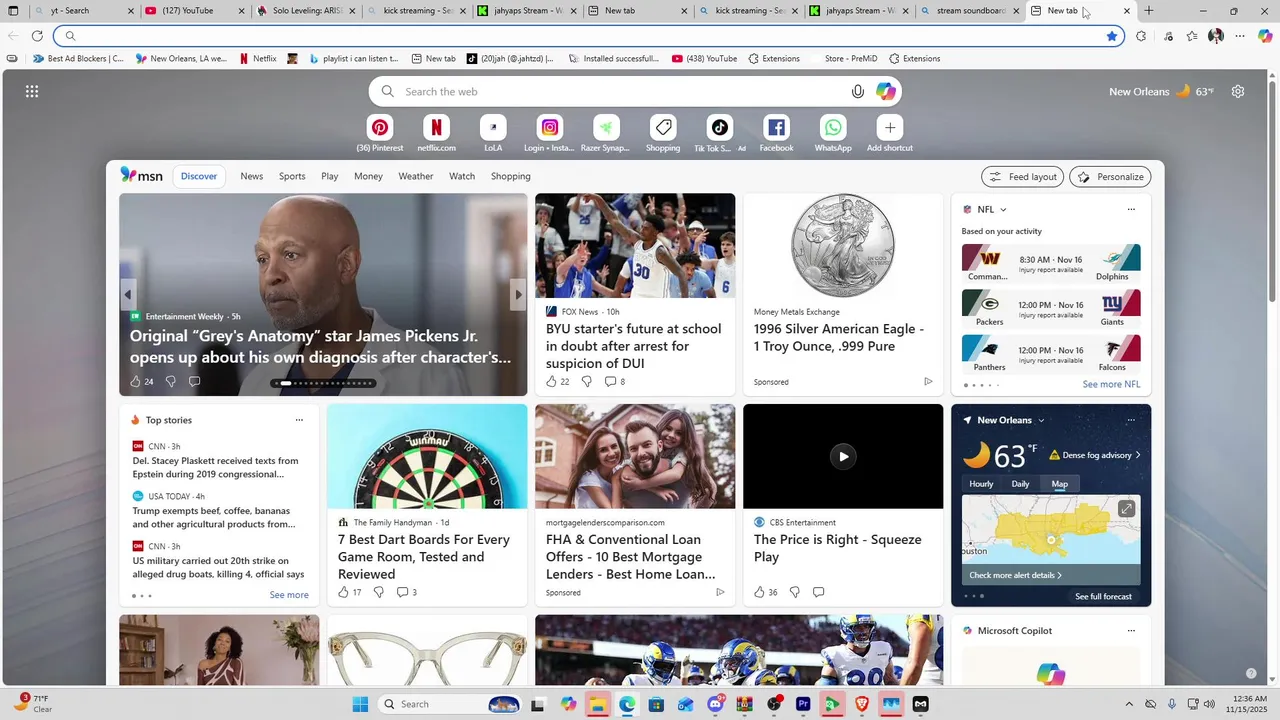Open comments on the Dart Boards article
The height and width of the screenshot is (720, 1280).
coord(402,593)
